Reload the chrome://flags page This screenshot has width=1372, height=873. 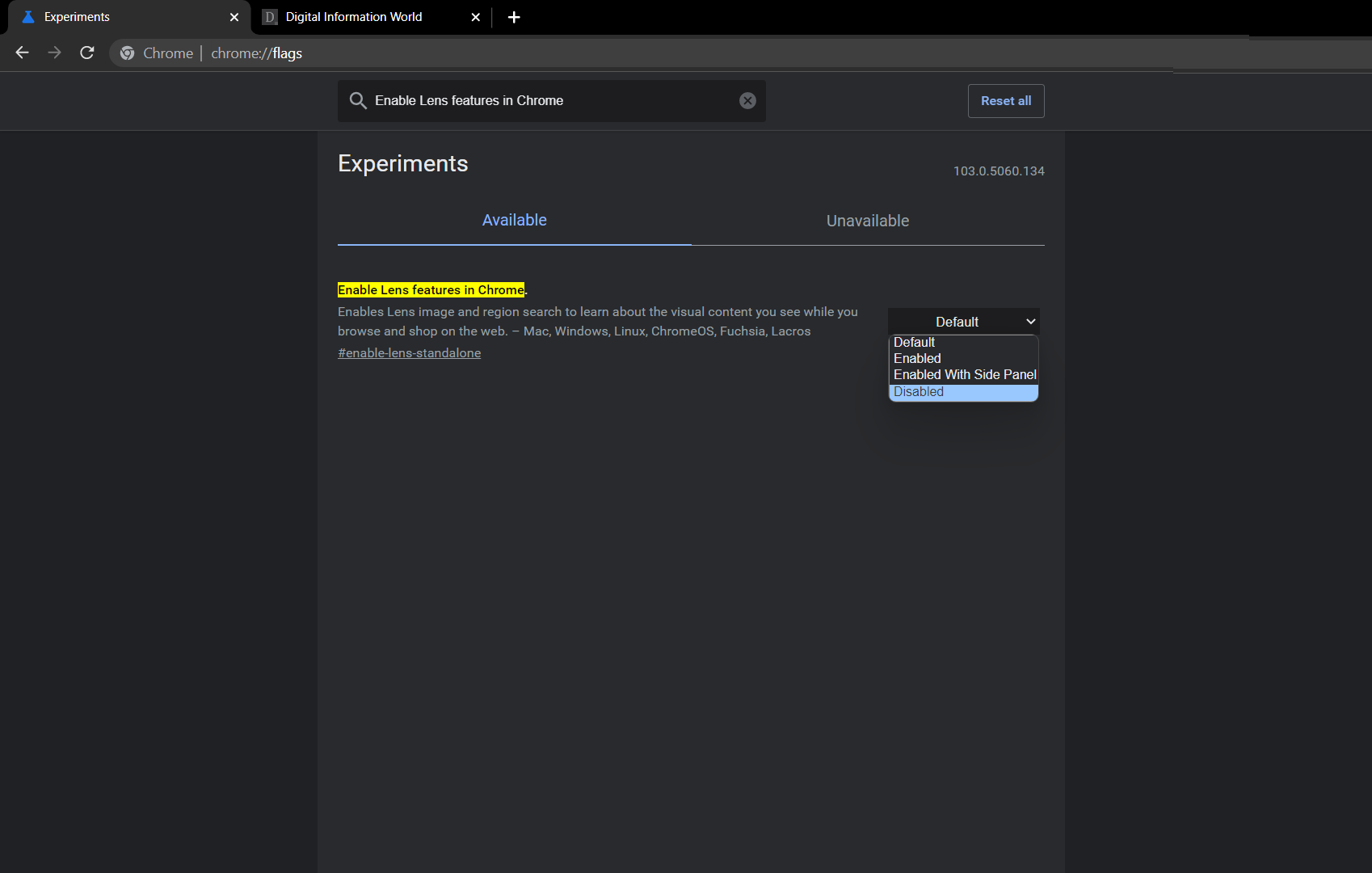(x=87, y=53)
